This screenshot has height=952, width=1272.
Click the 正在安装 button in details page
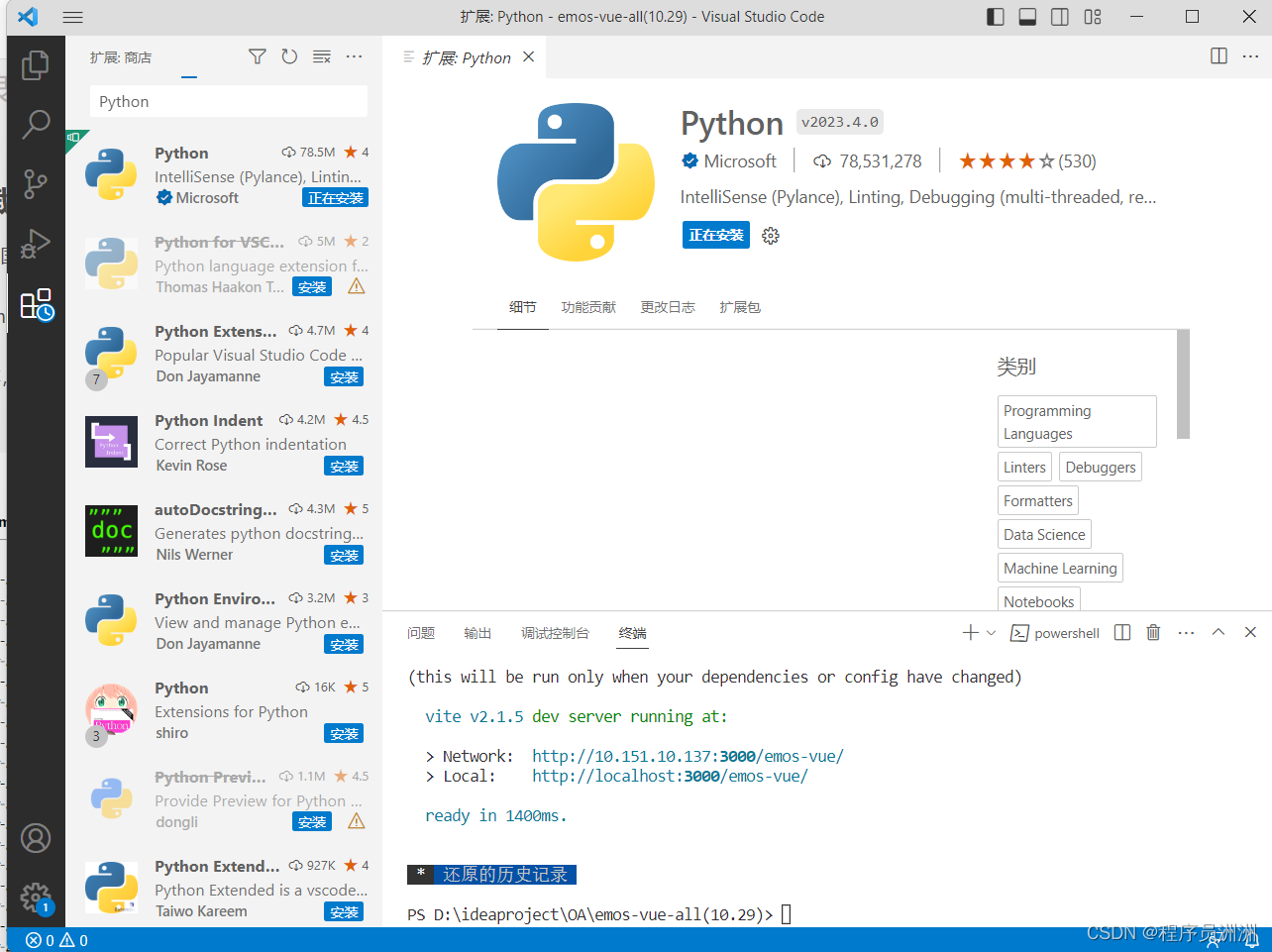pos(716,235)
